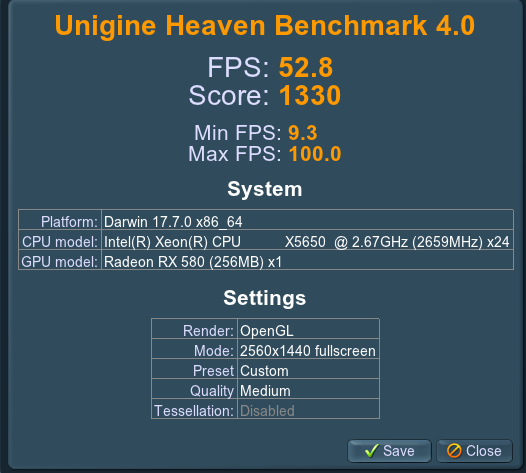The height and width of the screenshot is (473, 526).
Task: Click the Min FPS label text
Action: pyautogui.click(x=238, y=133)
